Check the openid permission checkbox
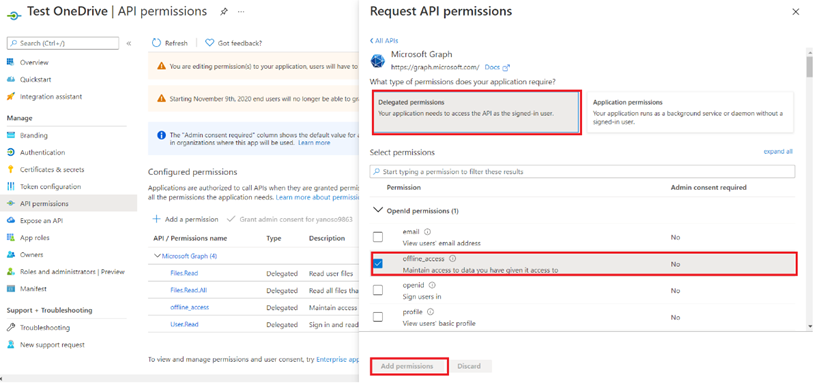This screenshot has width=825, height=391. [378, 290]
